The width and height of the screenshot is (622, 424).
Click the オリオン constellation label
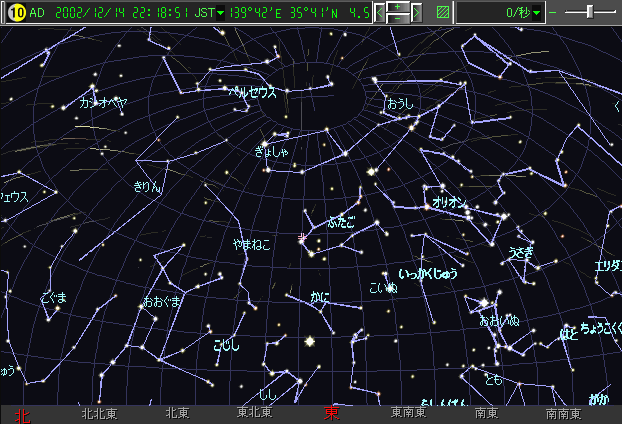coord(448,202)
